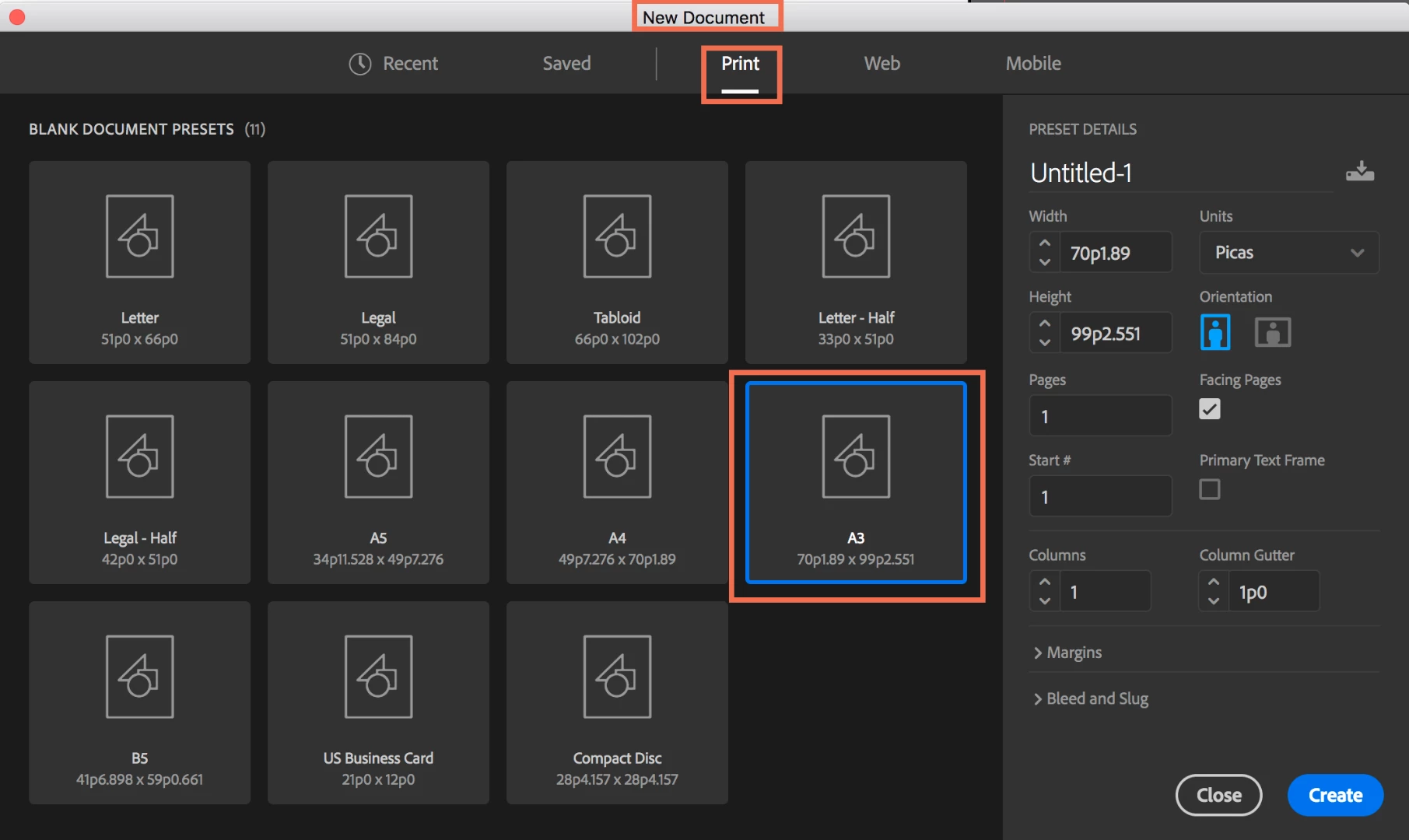
Task: Switch to the Web tab
Action: pyautogui.click(x=882, y=64)
